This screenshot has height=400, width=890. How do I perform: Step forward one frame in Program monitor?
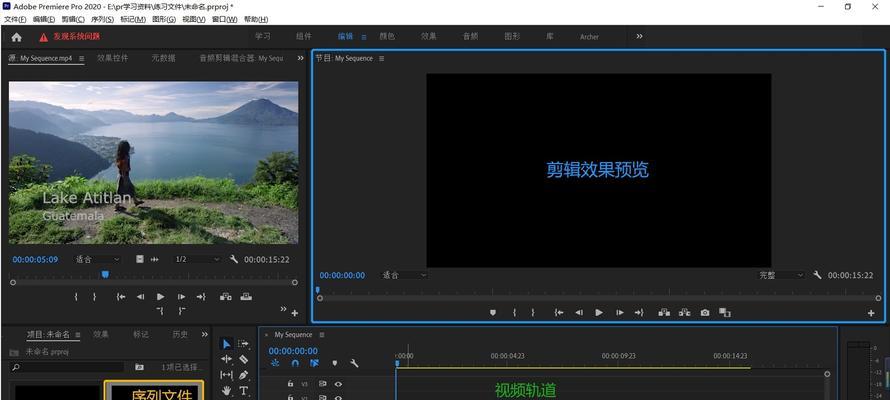pos(620,313)
